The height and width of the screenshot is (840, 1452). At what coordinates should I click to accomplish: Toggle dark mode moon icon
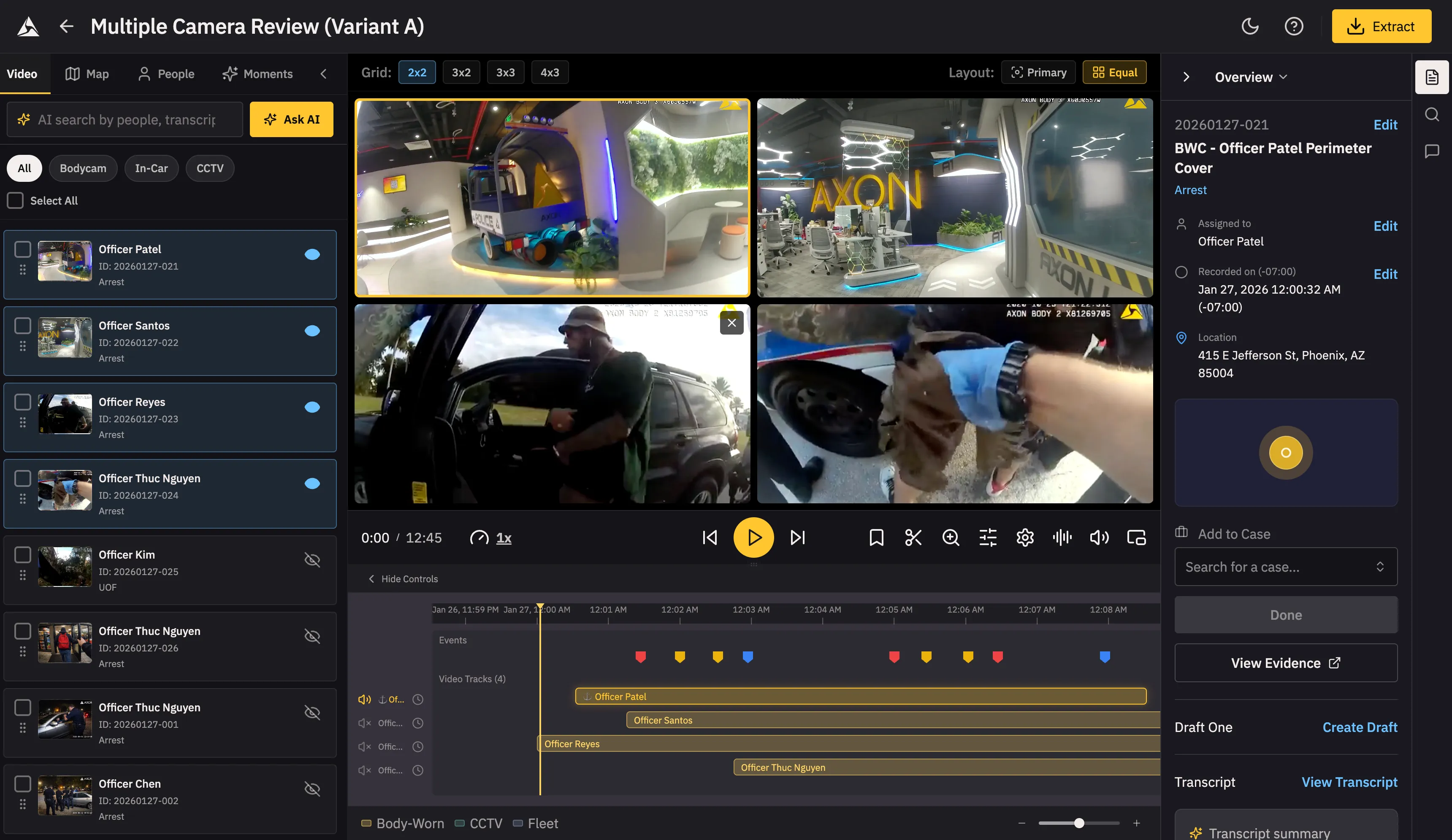point(1250,27)
